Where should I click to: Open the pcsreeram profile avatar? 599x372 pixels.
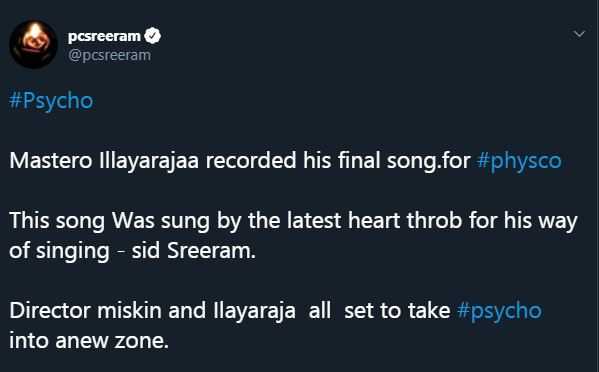(x=34, y=44)
